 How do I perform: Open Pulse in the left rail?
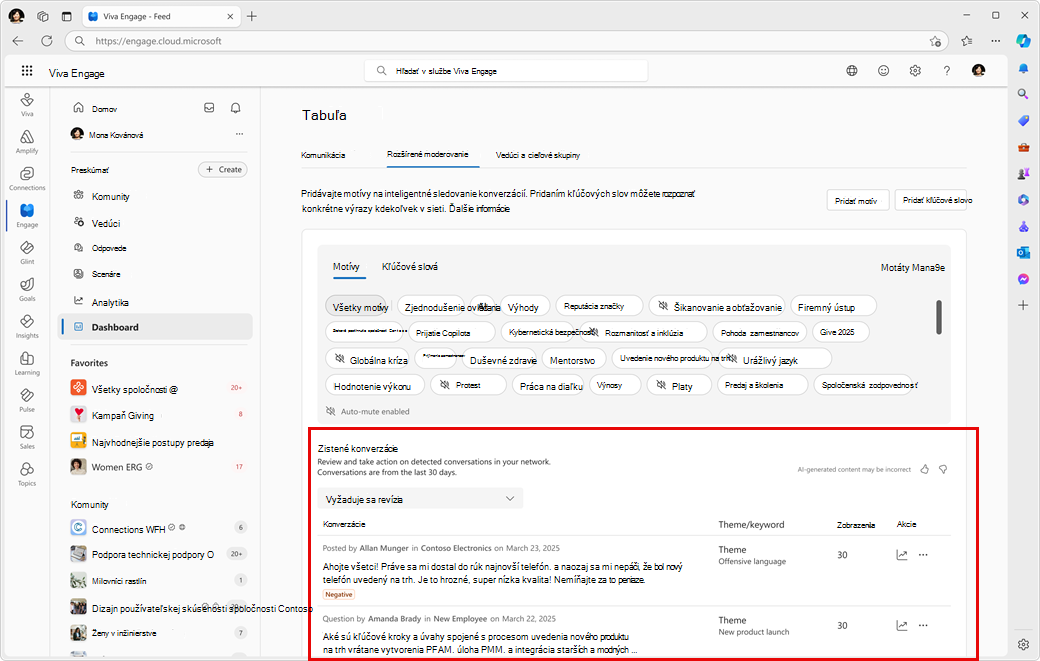click(x=27, y=400)
